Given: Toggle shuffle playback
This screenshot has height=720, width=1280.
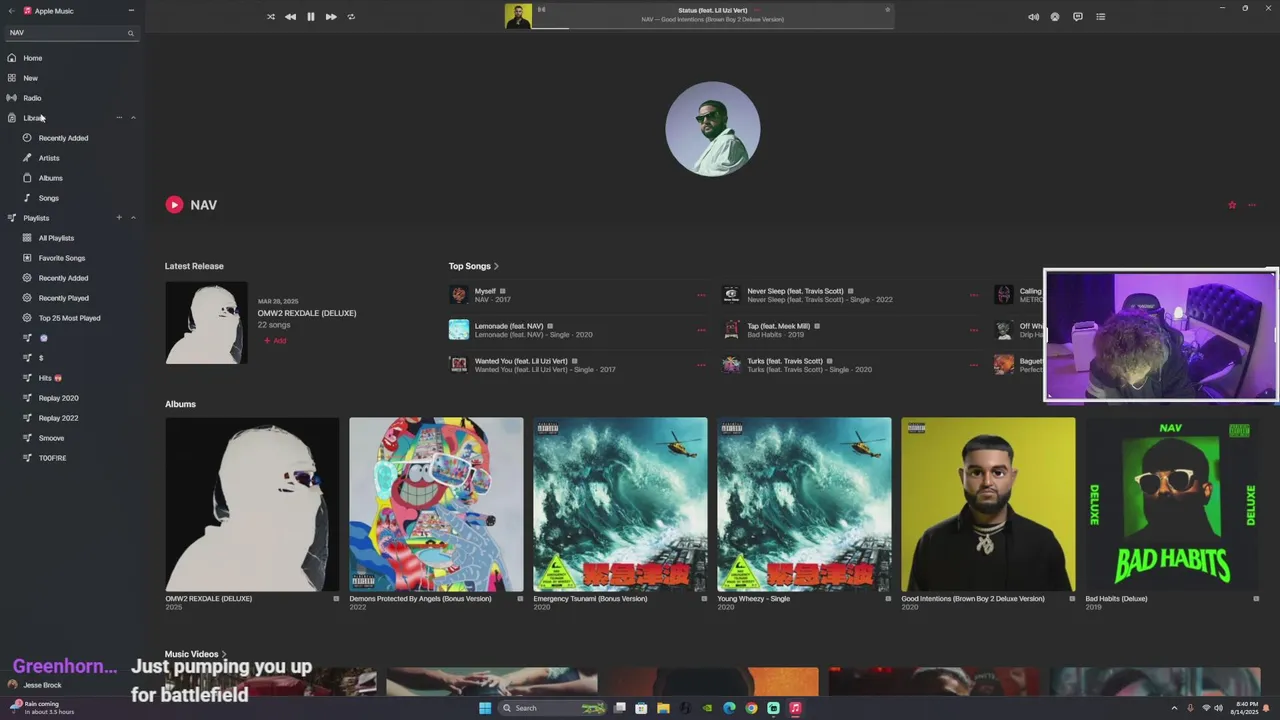Looking at the screenshot, I should tap(270, 17).
